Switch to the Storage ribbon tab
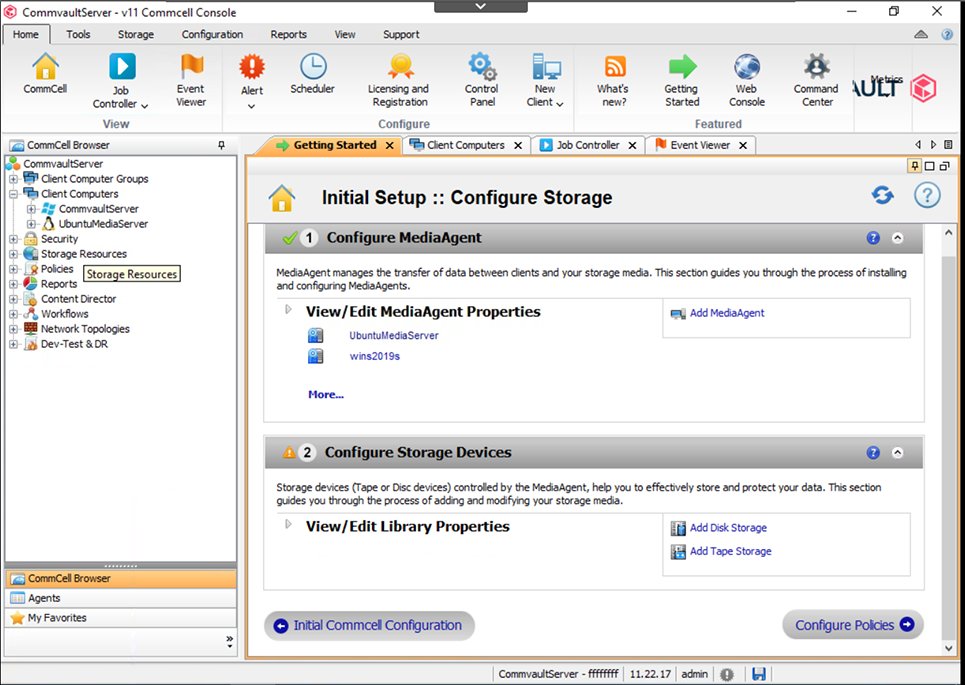 tap(136, 34)
